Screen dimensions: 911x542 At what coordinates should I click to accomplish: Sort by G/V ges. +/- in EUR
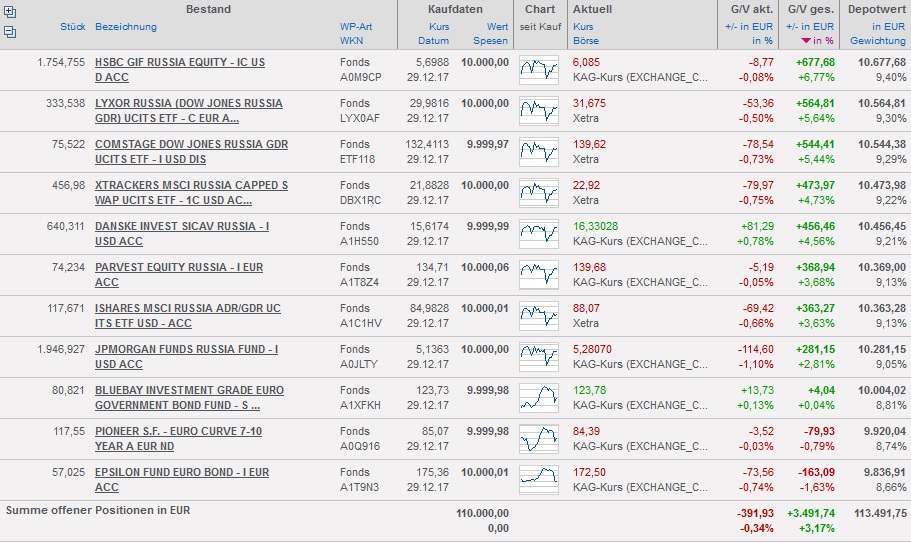click(810, 27)
